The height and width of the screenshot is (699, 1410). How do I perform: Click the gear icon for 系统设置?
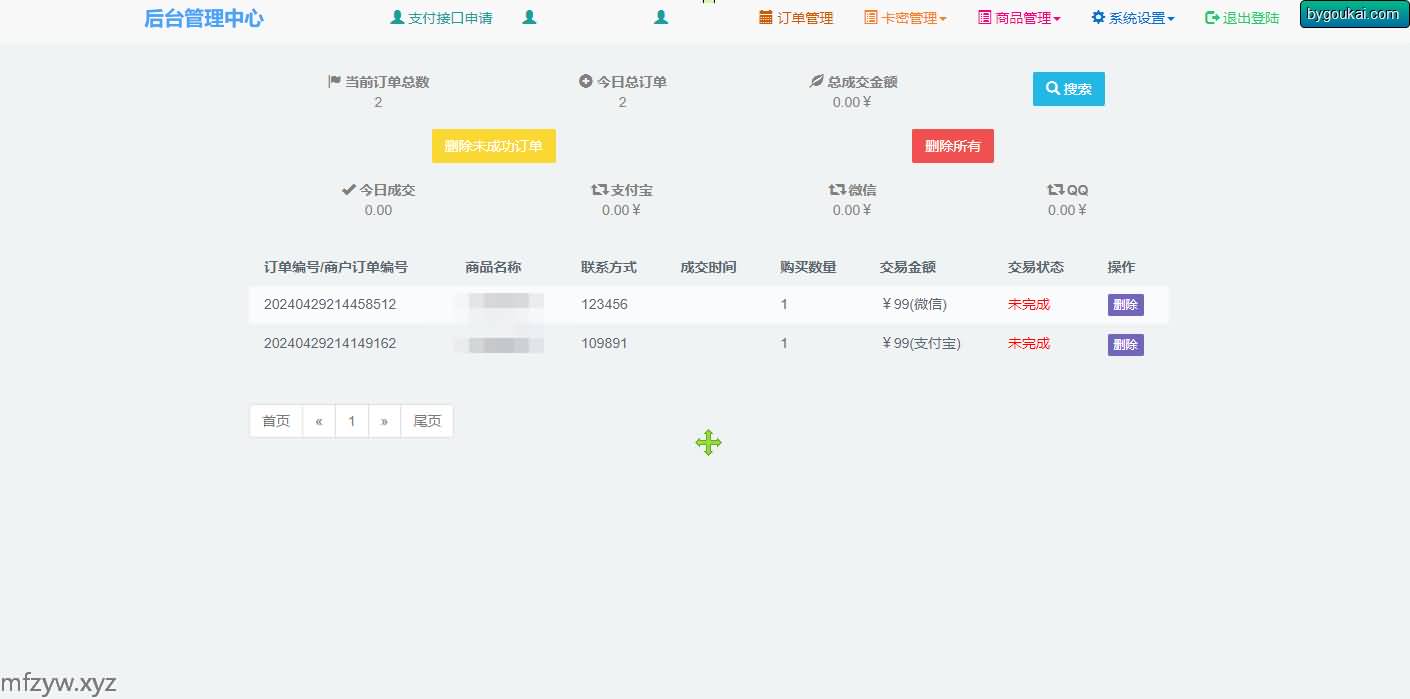pos(1098,17)
